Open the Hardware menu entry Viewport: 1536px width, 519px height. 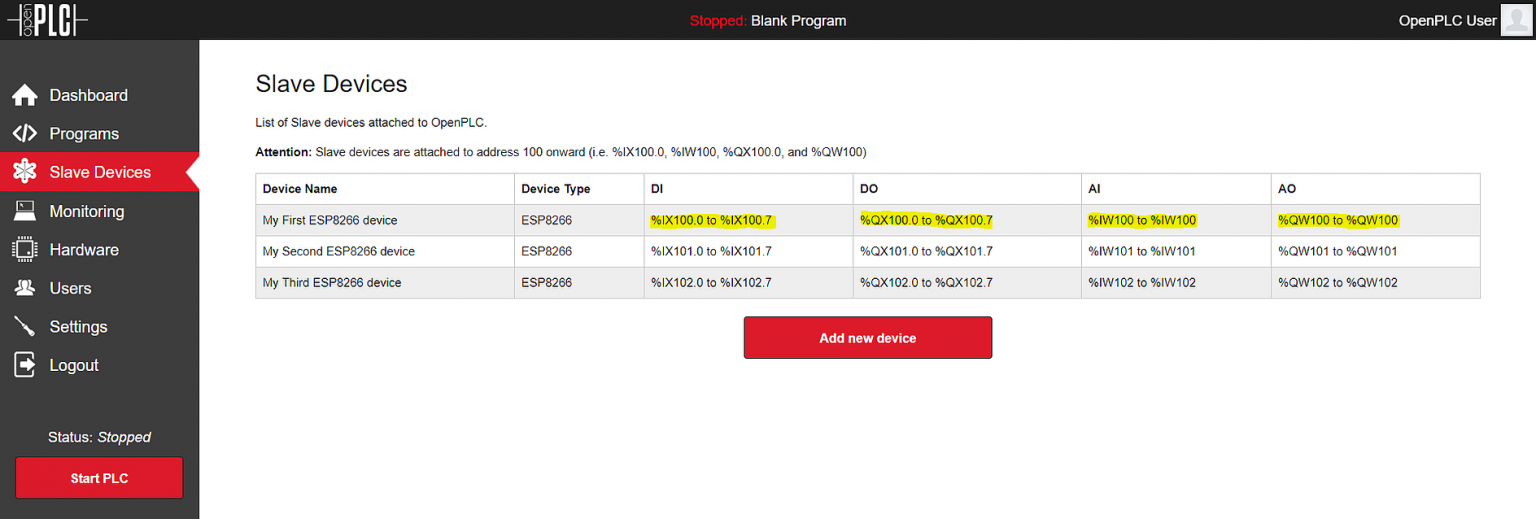pyautogui.click(x=84, y=250)
